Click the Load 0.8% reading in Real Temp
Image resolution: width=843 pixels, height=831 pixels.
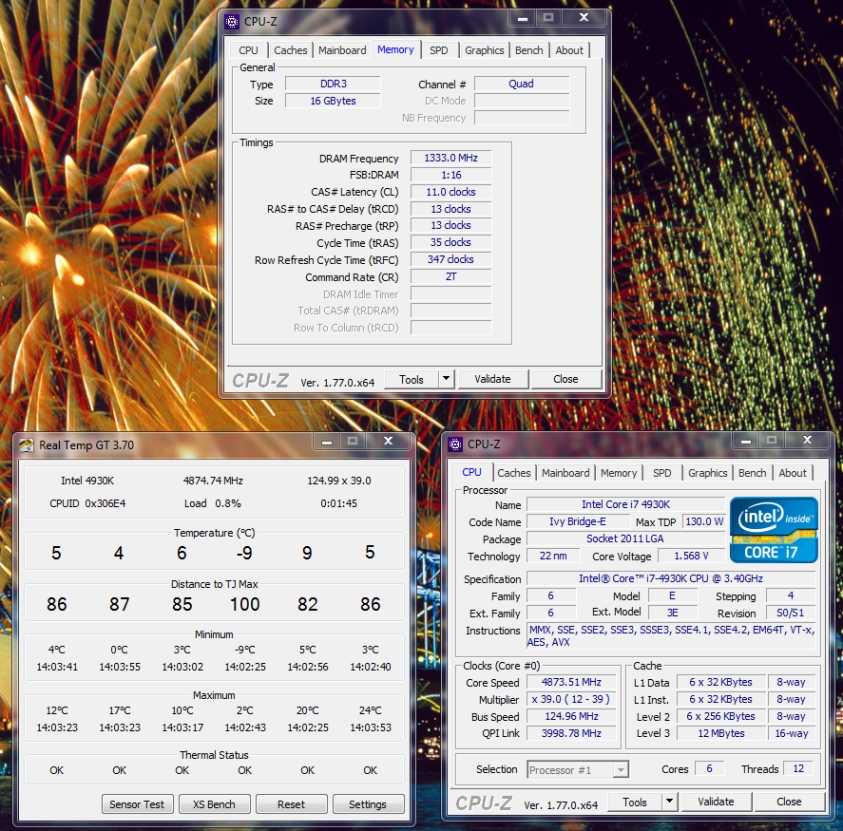[212, 503]
